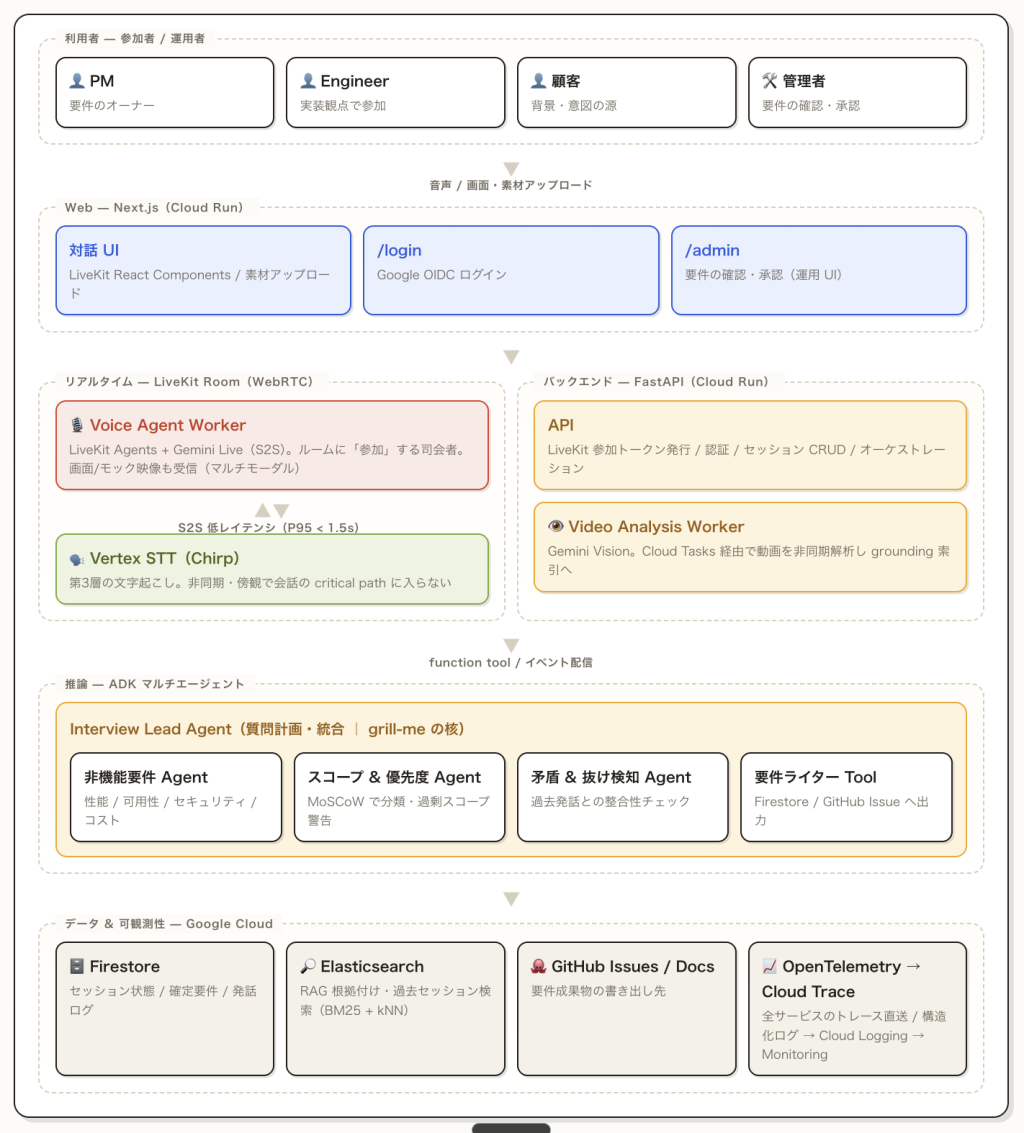The width and height of the screenshot is (1024, 1133).
Task: Click the person icon beside PM
Action: tap(77, 81)
